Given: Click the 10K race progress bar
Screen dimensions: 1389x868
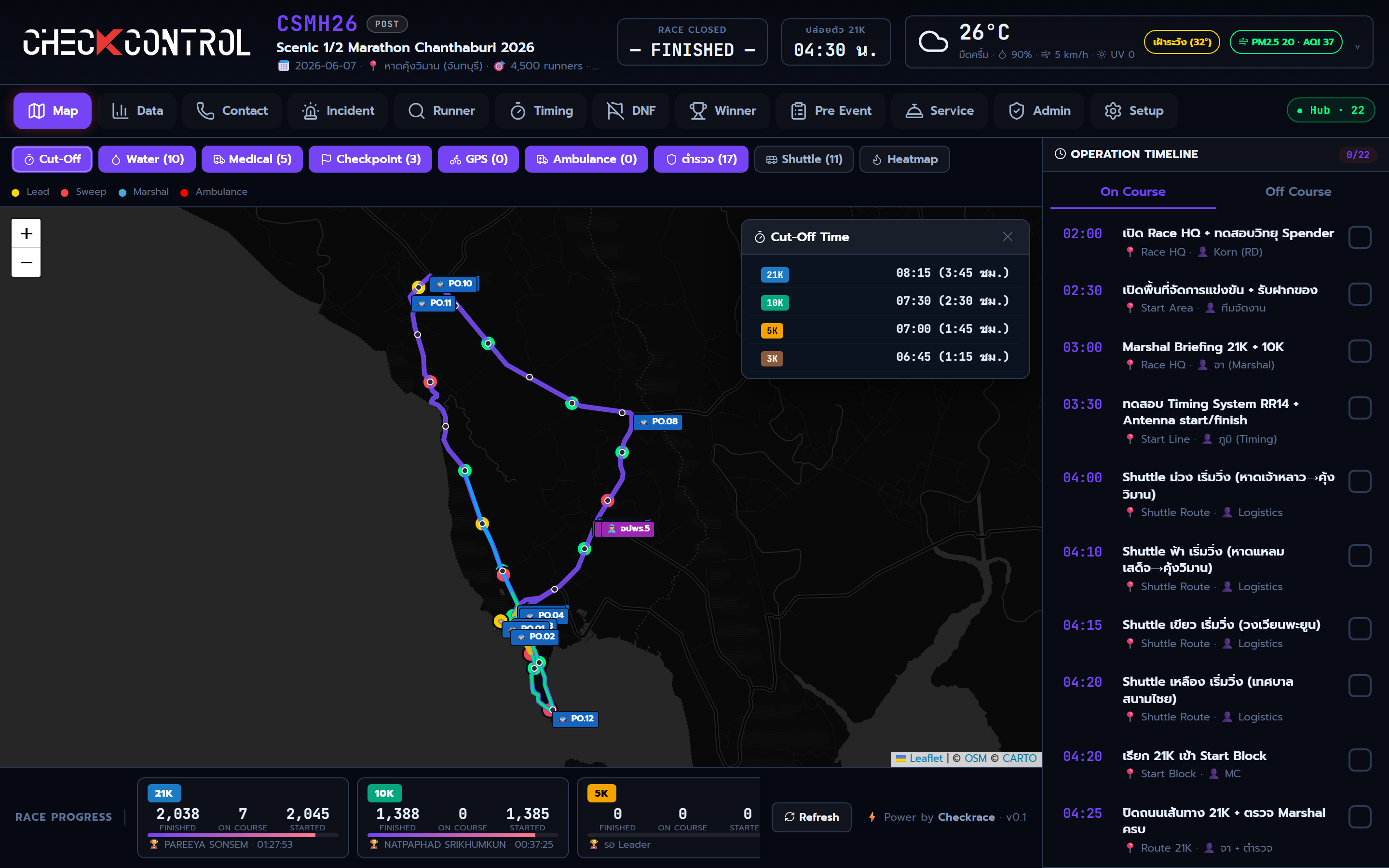Looking at the screenshot, I should tap(463, 835).
